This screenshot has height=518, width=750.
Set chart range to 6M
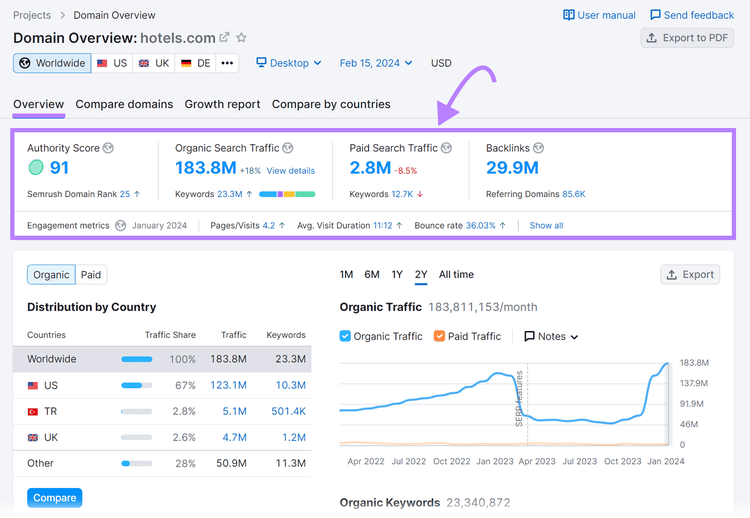[372, 275]
